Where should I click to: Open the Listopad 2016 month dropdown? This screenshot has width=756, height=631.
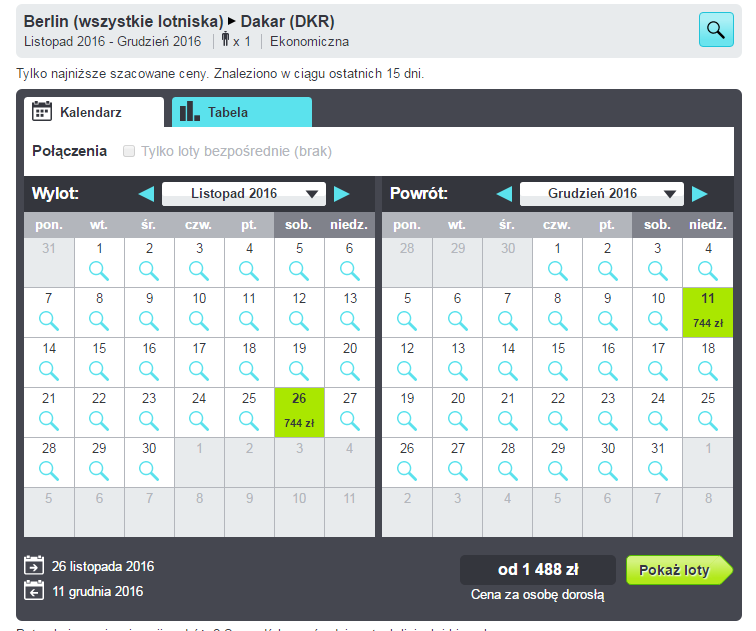point(244,194)
